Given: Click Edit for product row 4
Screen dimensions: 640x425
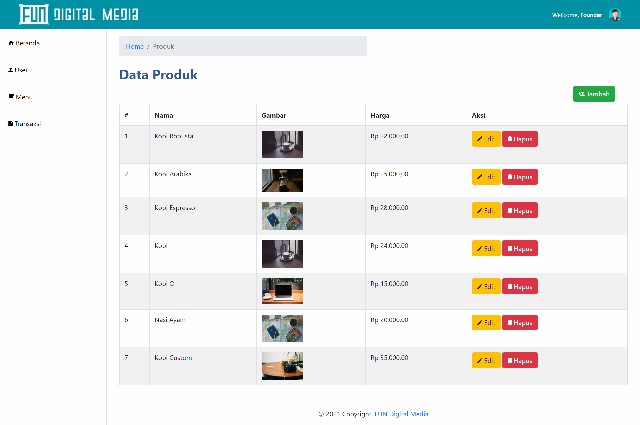Looking at the screenshot, I should (486, 248).
